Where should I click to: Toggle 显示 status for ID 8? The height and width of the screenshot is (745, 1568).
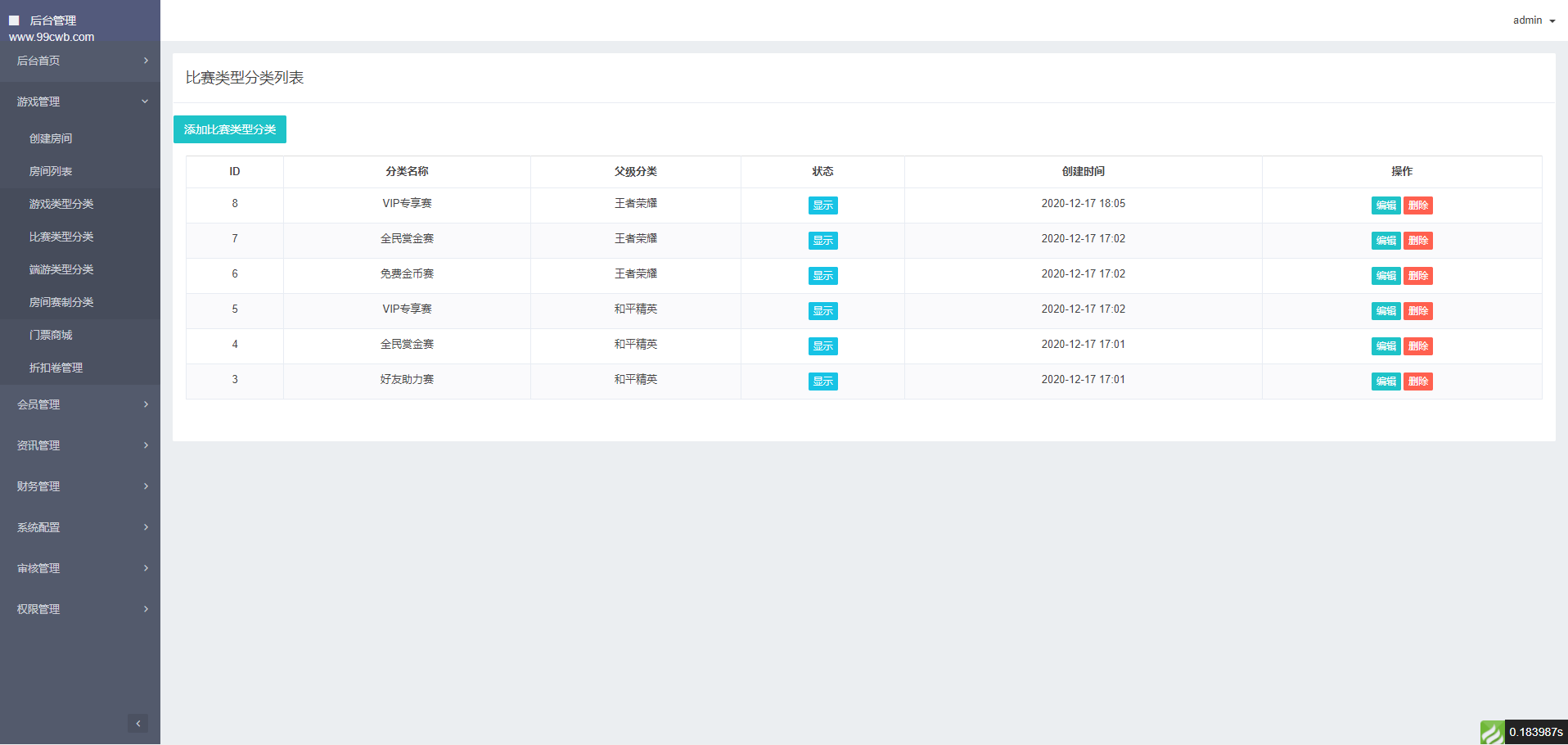tap(822, 205)
